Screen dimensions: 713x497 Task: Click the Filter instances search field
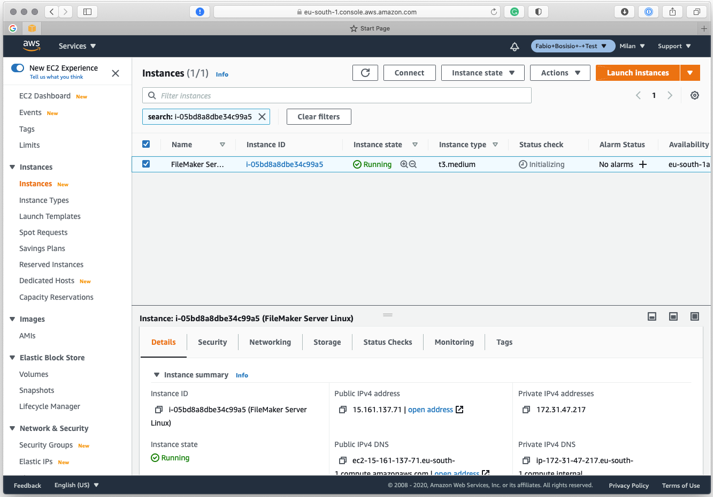click(x=337, y=95)
